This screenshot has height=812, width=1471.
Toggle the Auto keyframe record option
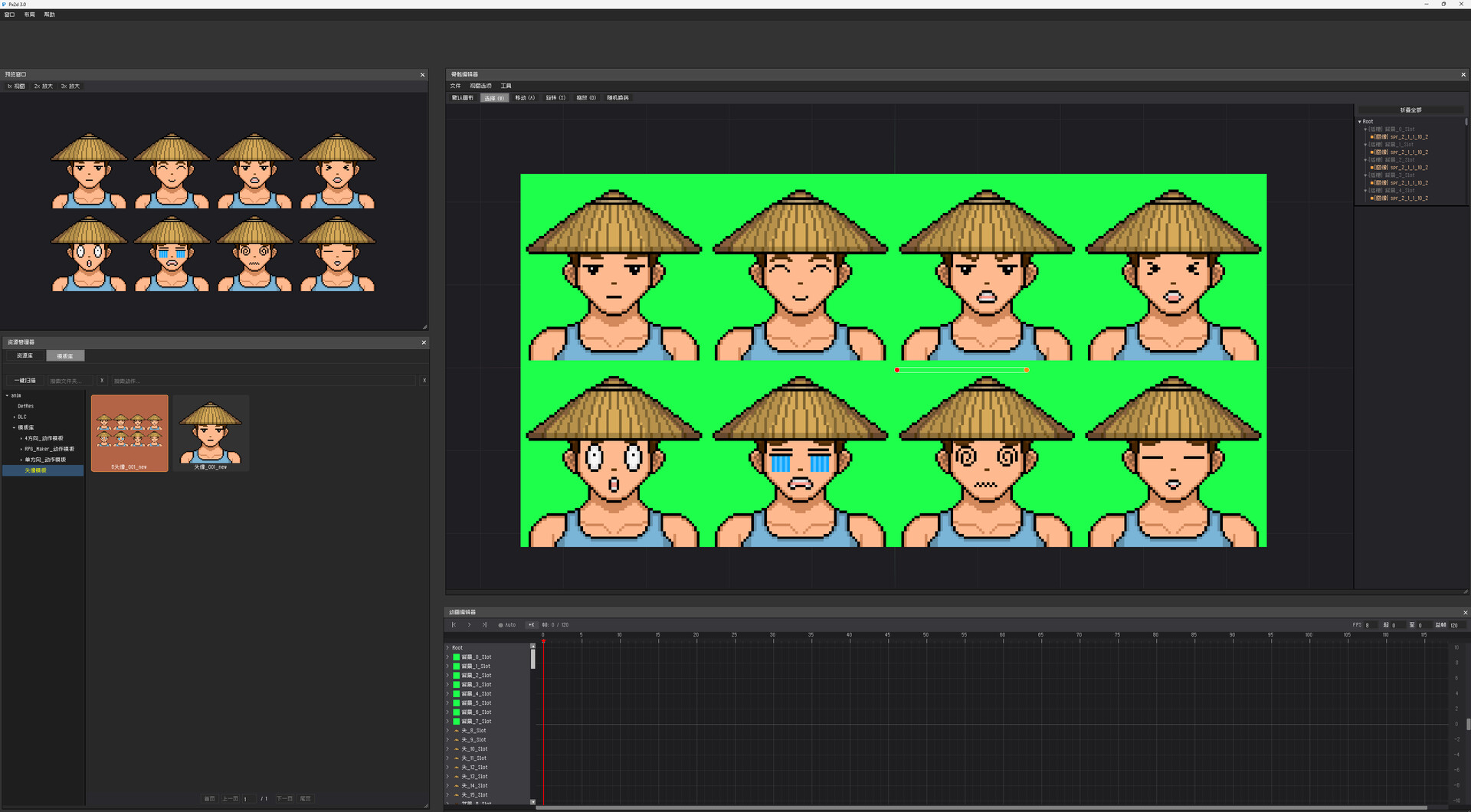click(x=507, y=625)
